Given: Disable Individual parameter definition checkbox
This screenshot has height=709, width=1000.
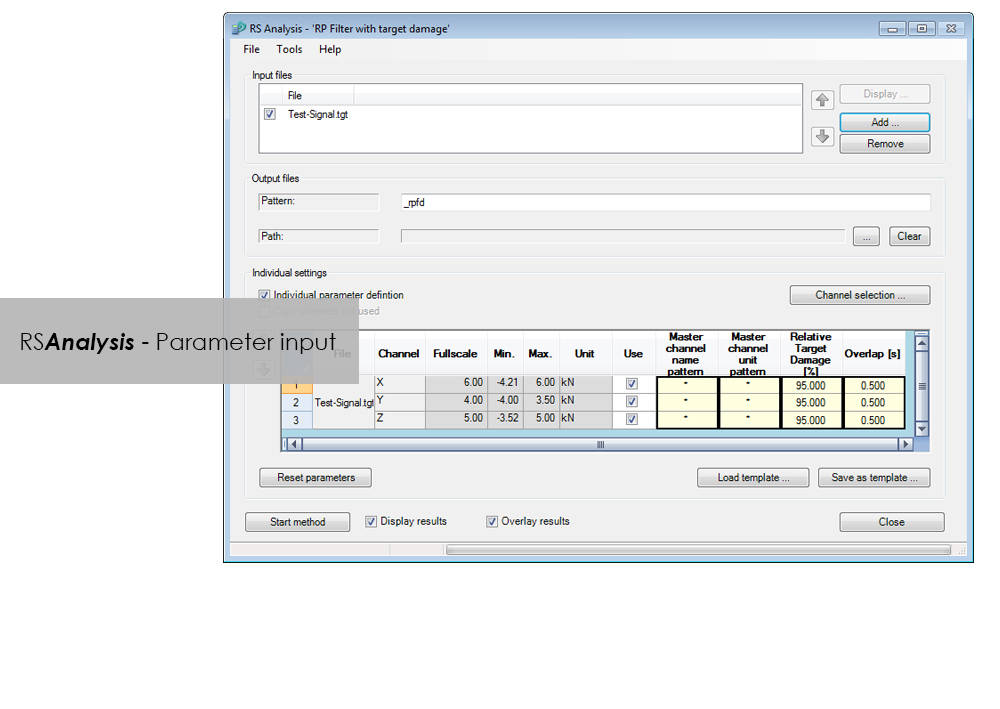Looking at the screenshot, I should click(x=265, y=295).
